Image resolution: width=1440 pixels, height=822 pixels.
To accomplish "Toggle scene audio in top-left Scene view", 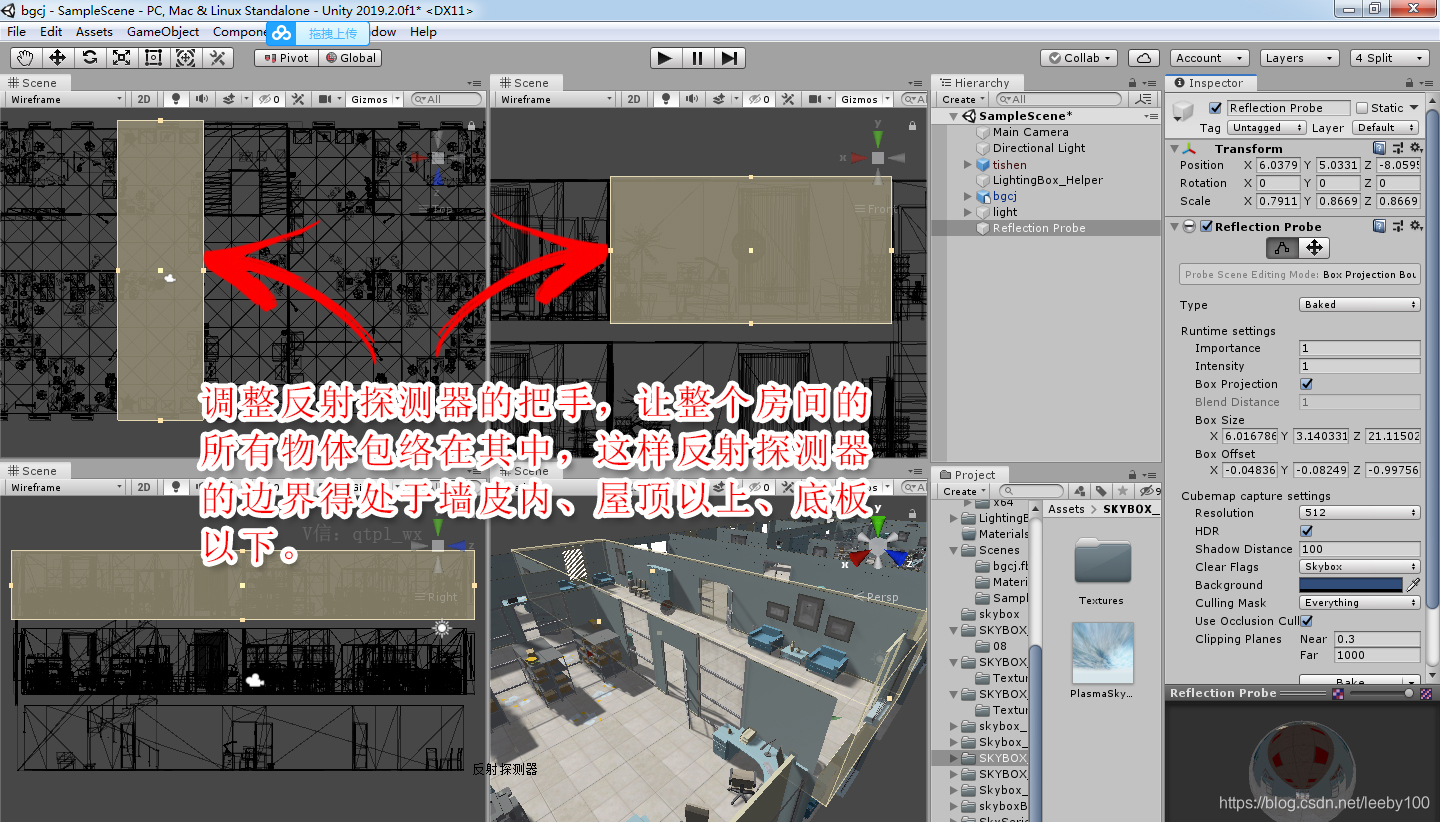I will 202,99.
